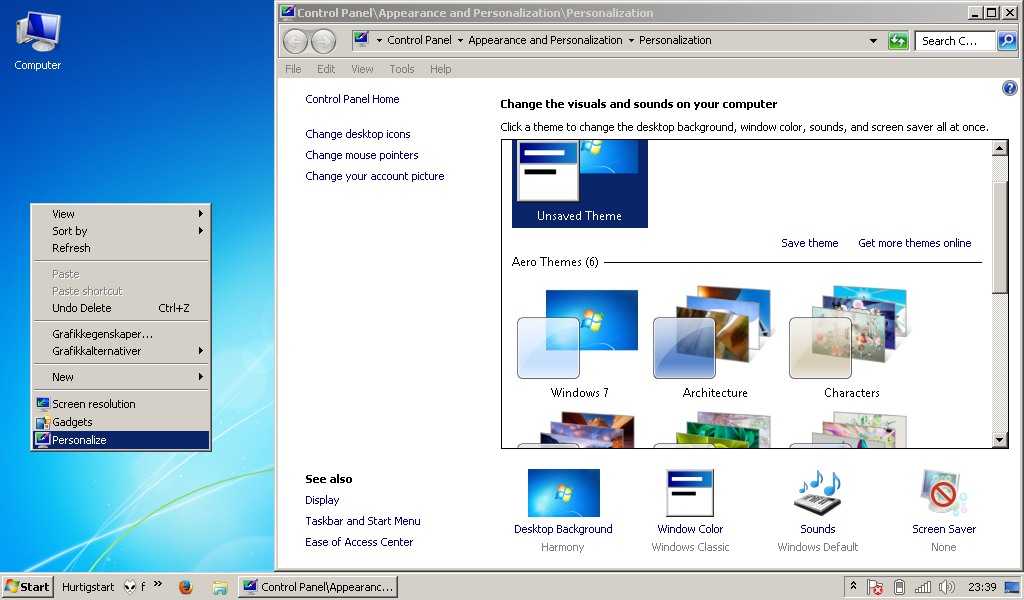Click Get more themes online link
The width and height of the screenshot is (1024, 600).
(914, 243)
